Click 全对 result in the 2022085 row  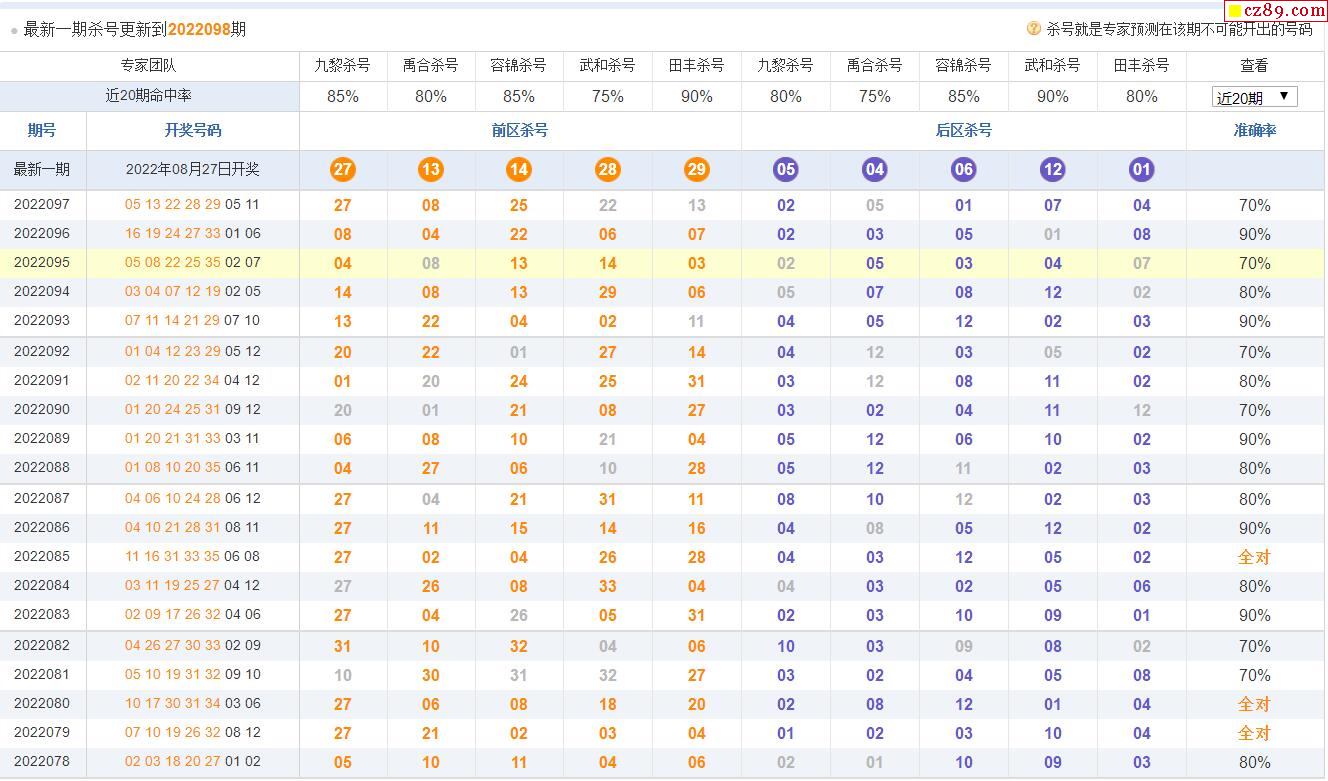tap(1254, 557)
